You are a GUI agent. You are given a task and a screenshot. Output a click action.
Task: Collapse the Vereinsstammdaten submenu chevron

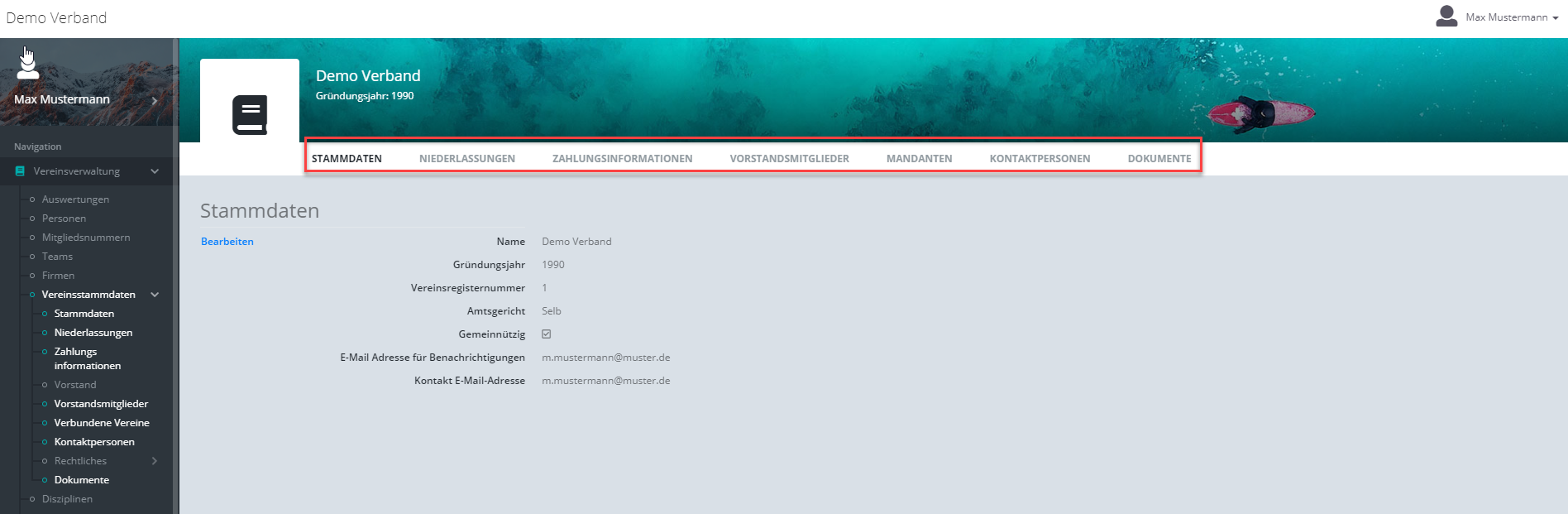pos(155,295)
